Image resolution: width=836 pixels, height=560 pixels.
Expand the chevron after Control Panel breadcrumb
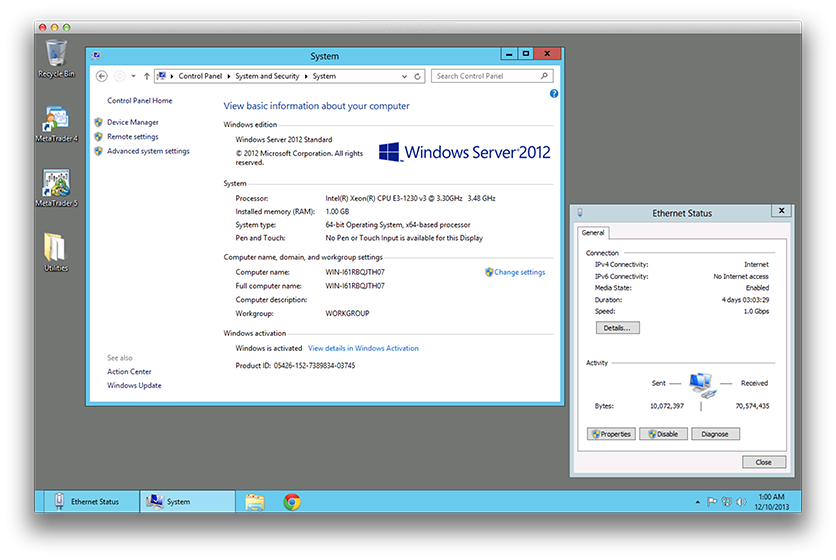229,76
